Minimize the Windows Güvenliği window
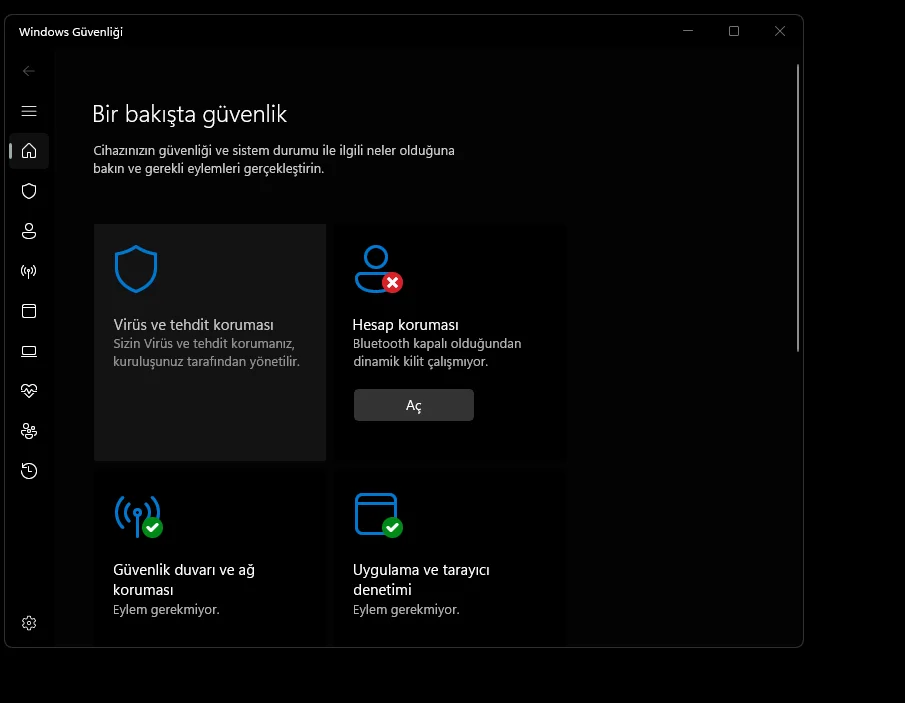Image resolution: width=905 pixels, height=703 pixels. (x=688, y=31)
